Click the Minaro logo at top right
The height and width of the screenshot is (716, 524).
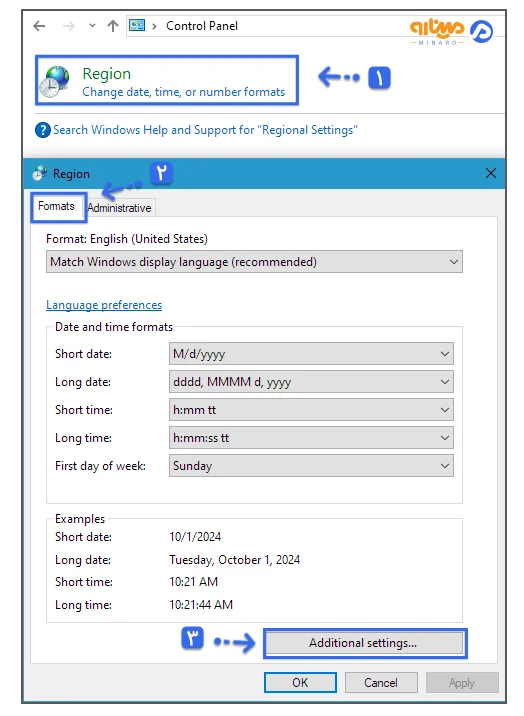point(451,31)
